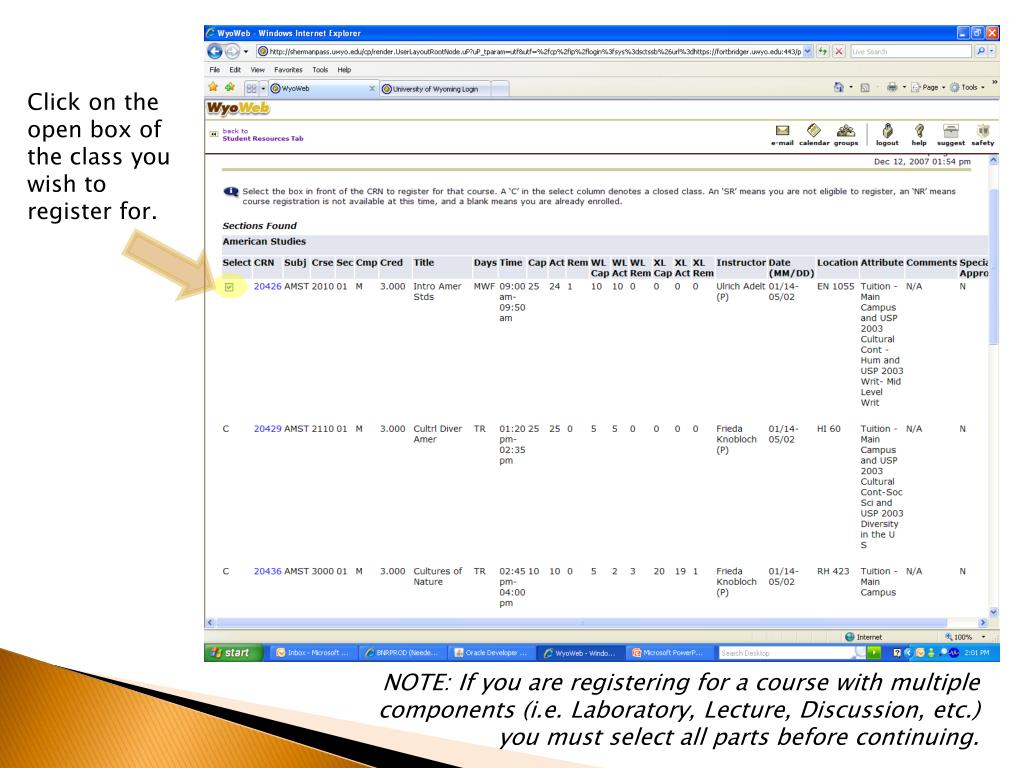Click the green desktop search go button

tap(874, 652)
